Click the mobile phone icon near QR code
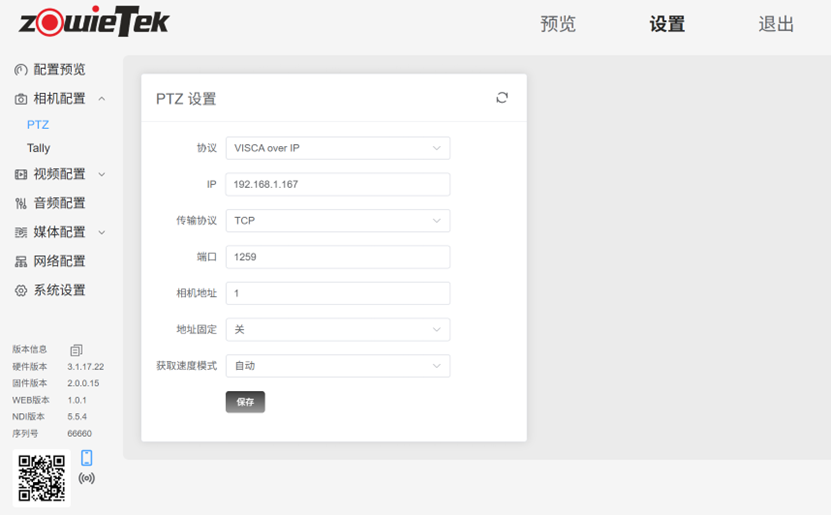This screenshot has width=831, height=515. 87,458
